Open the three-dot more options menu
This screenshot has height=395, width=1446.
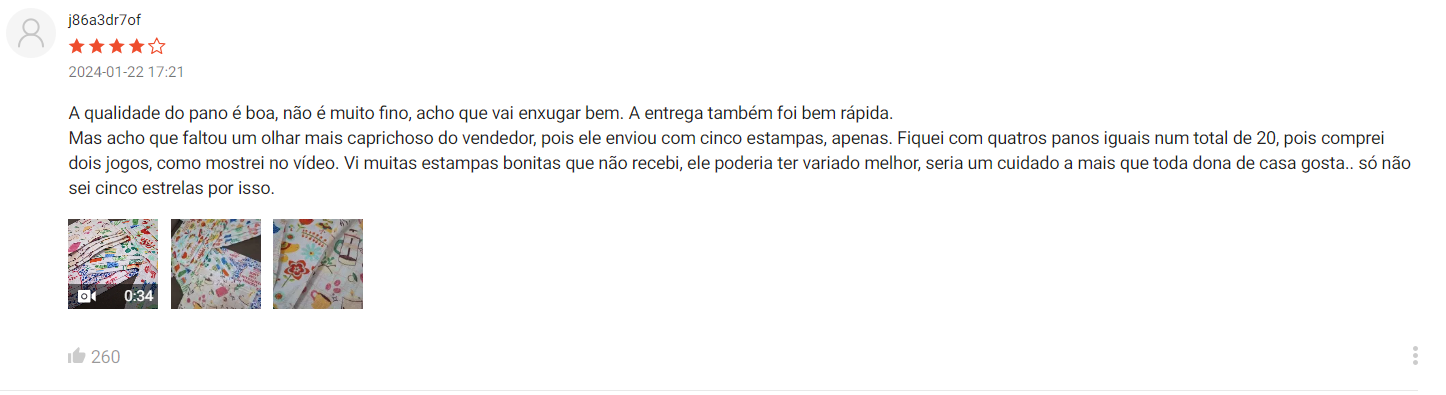[x=1415, y=356]
